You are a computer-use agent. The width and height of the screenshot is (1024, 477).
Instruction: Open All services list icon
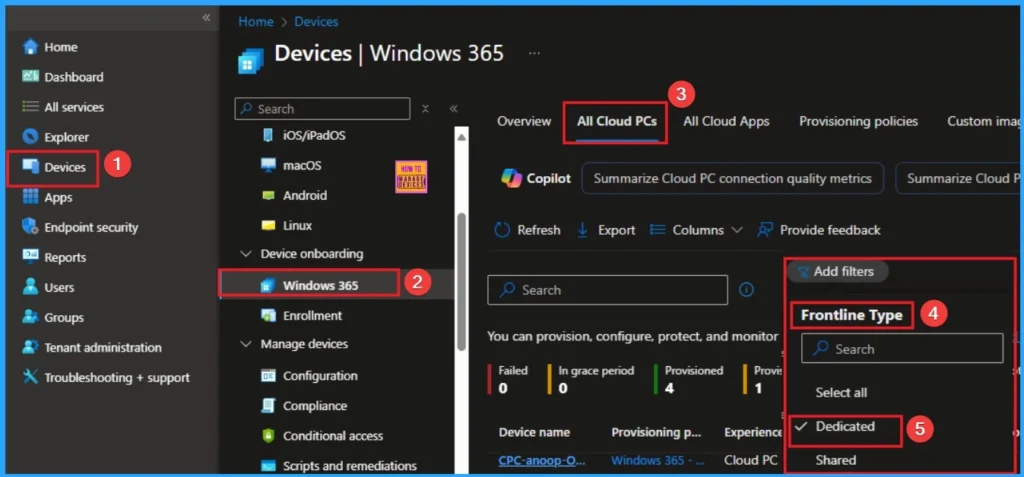[x=30, y=107]
